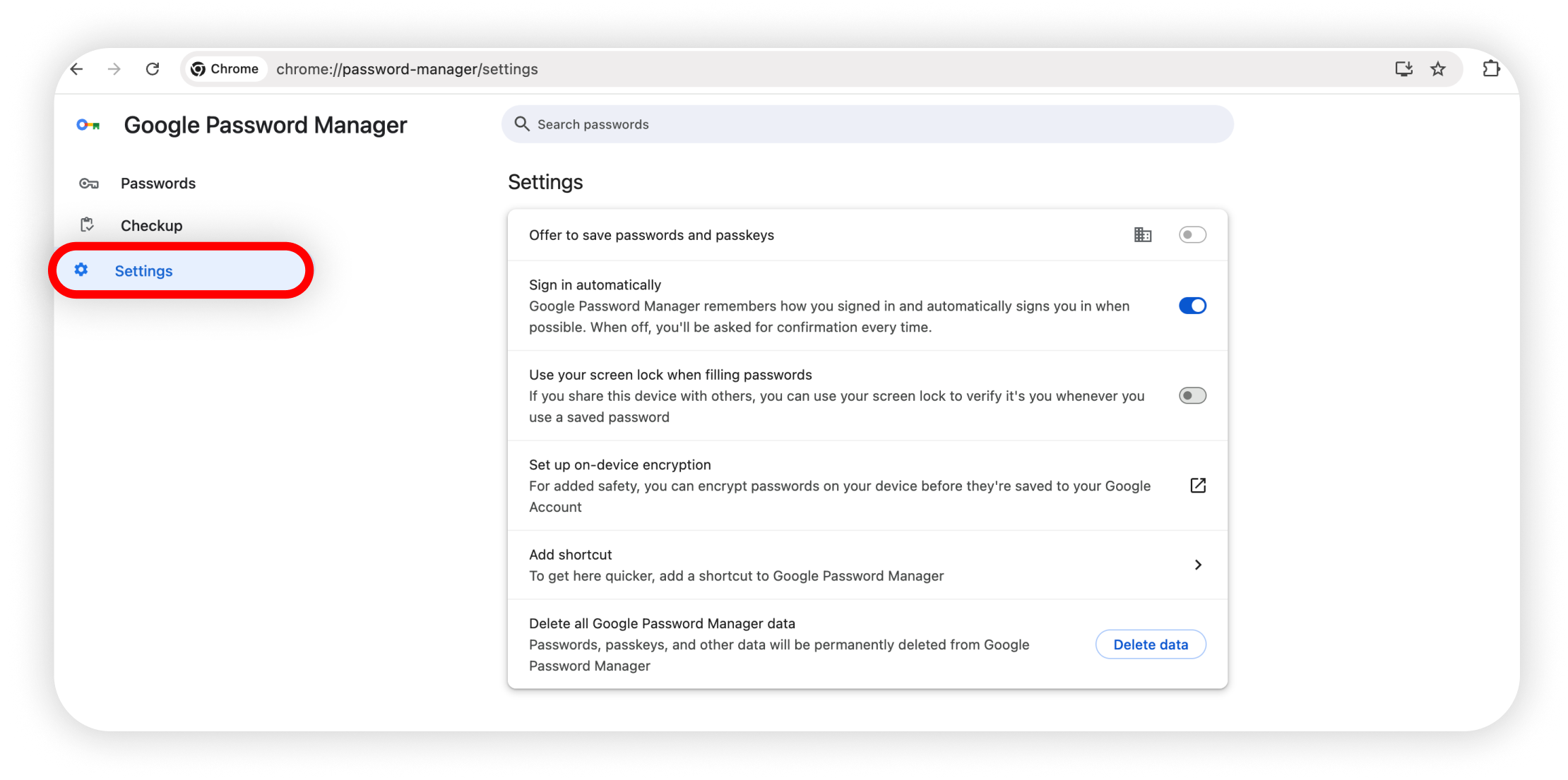The width and height of the screenshot is (1568, 780).
Task: Click the managed-by-organization building icon
Action: [x=1143, y=235]
